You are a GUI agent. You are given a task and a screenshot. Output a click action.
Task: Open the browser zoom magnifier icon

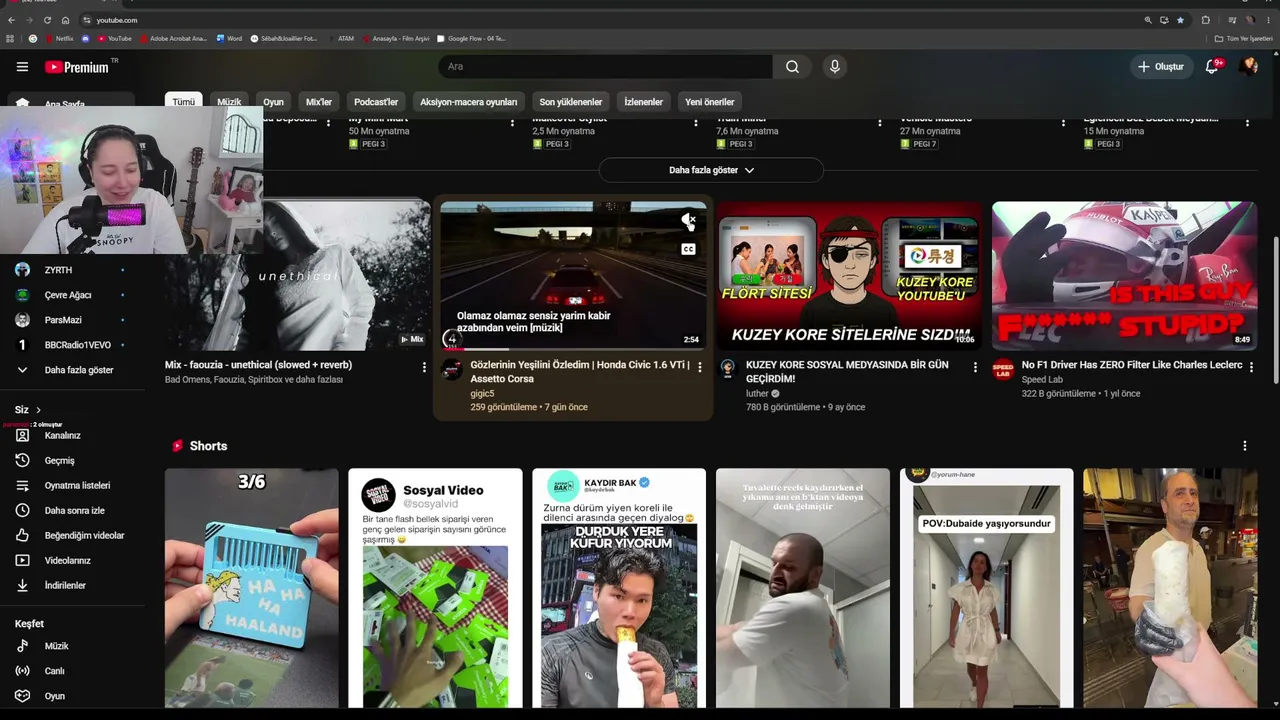(x=1148, y=20)
